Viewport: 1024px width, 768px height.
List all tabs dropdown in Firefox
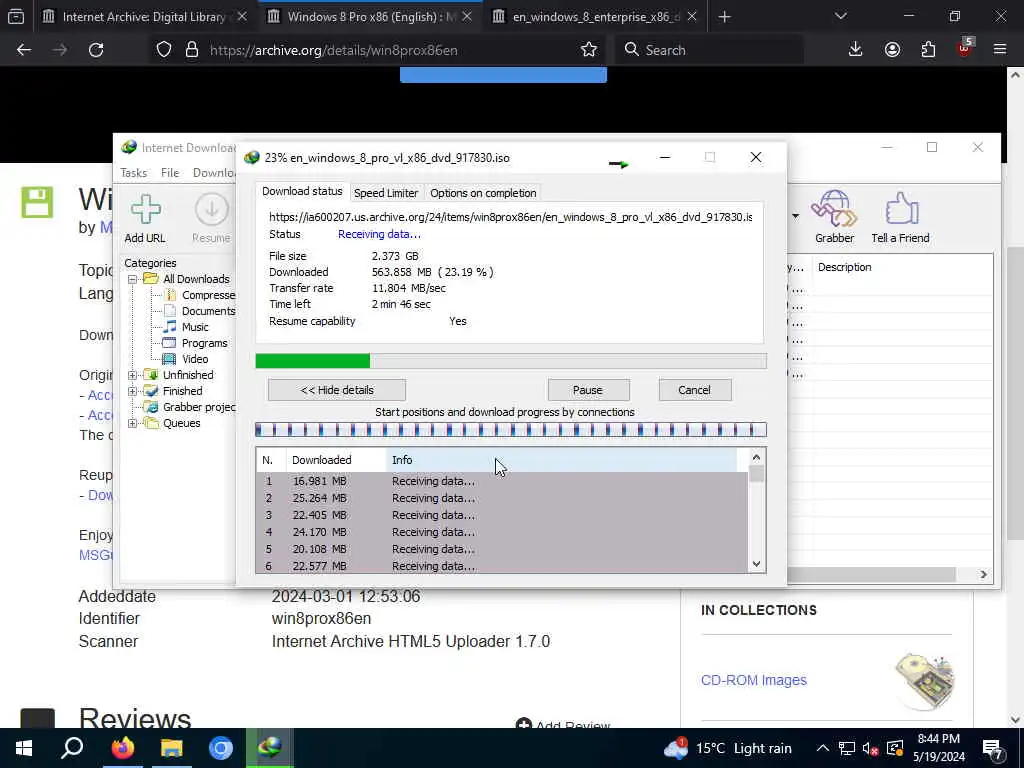point(840,16)
